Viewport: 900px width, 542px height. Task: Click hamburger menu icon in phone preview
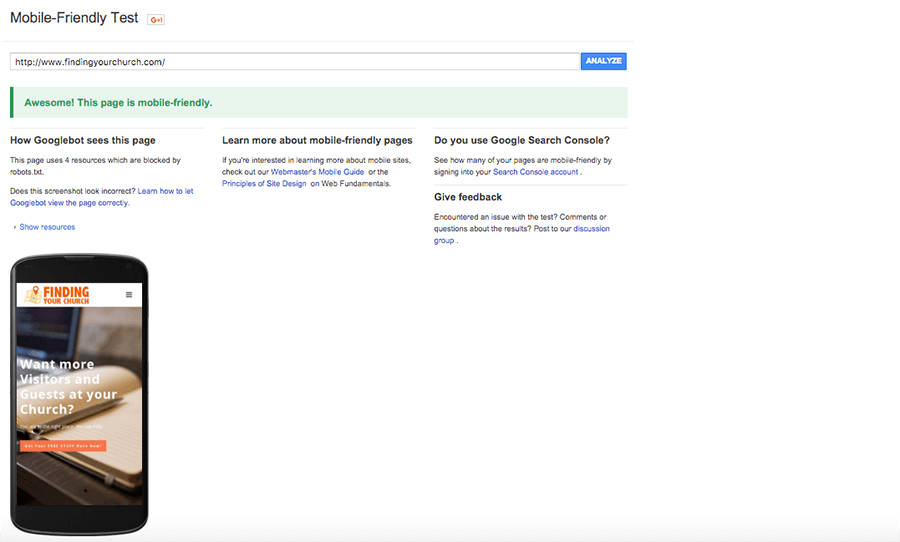click(x=129, y=295)
